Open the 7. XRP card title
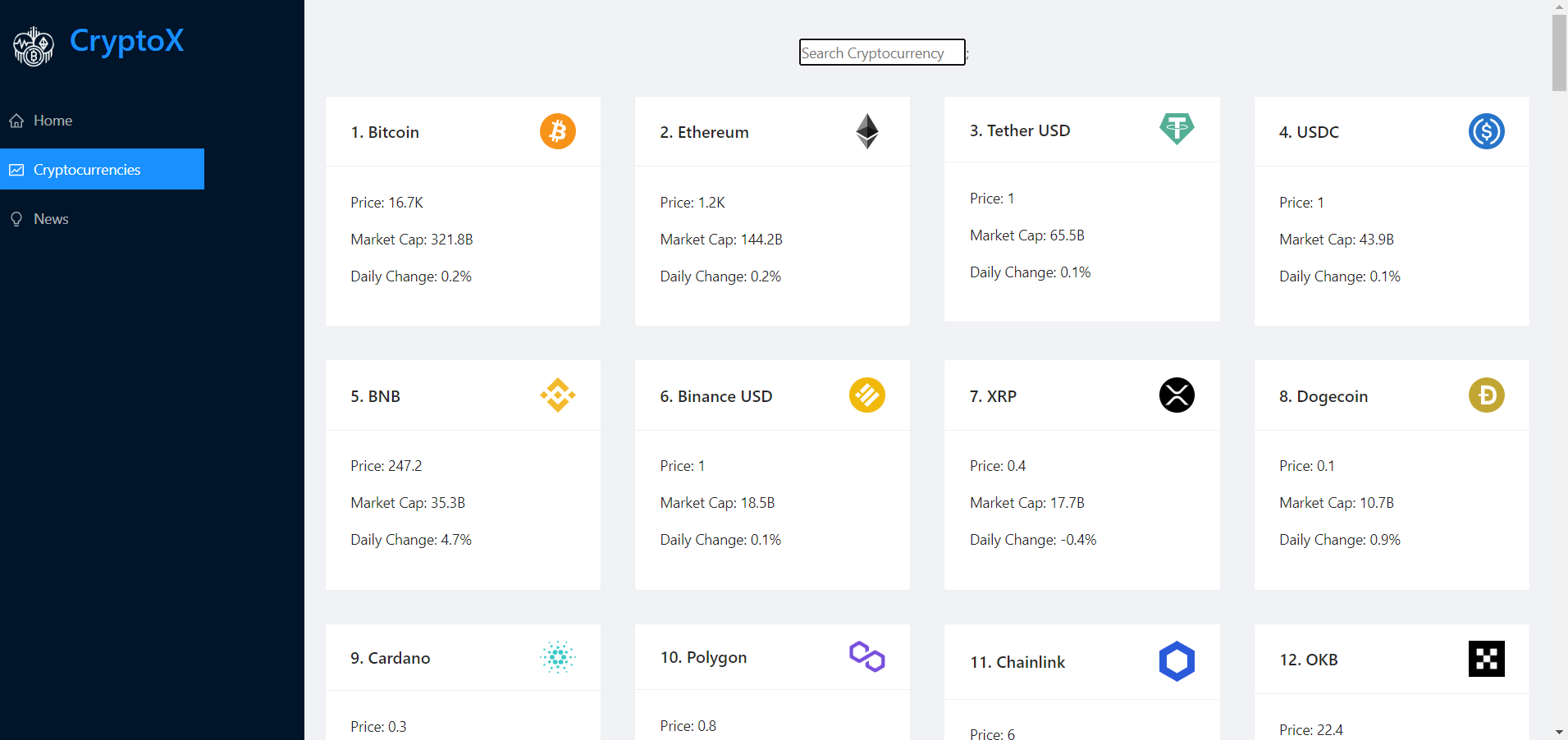This screenshot has height=740, width=1568. (x=993, y=396)
